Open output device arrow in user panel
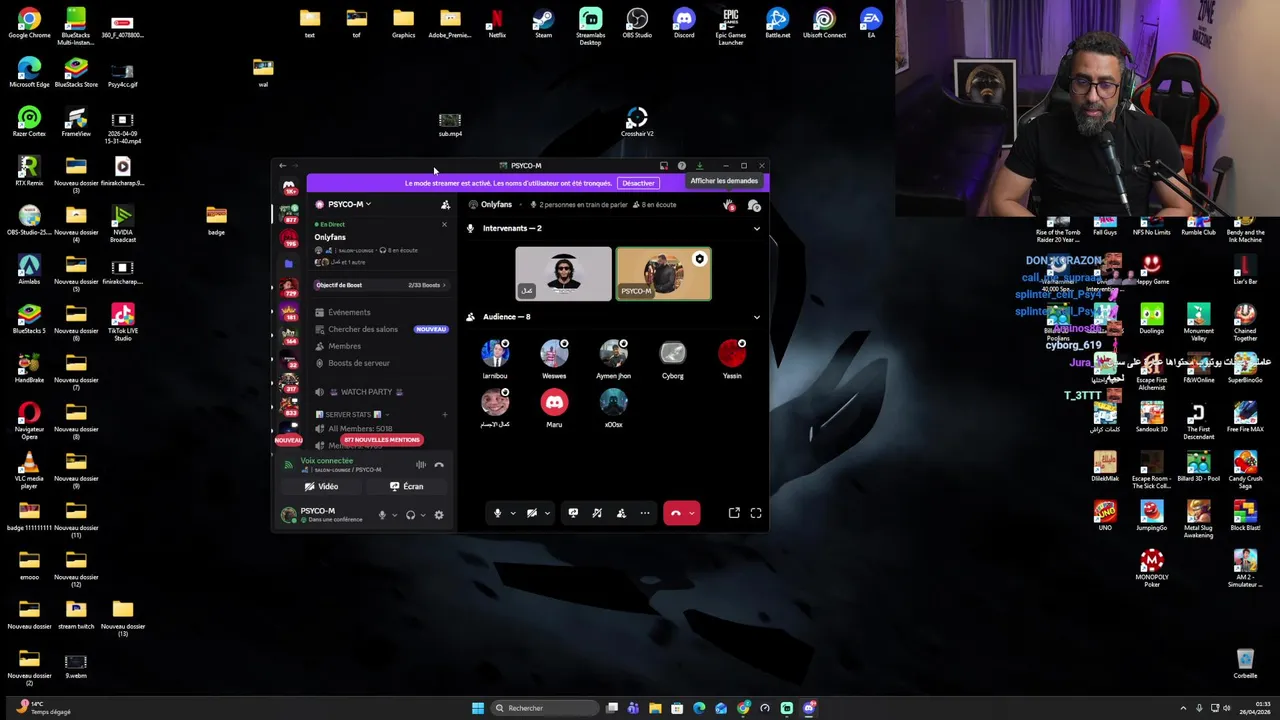This screenshot has width=1280, height=720. [x=423, y=515]
